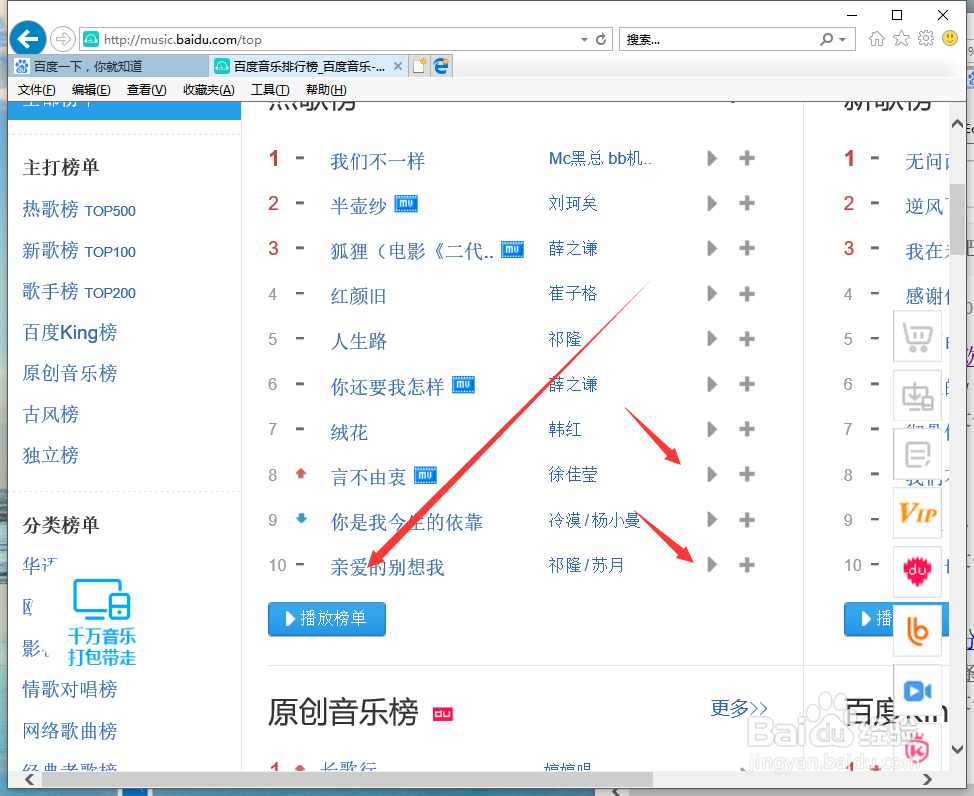Click the 千万音乐打包带走 promo
974x796 pixels.
tap(101, 622)
